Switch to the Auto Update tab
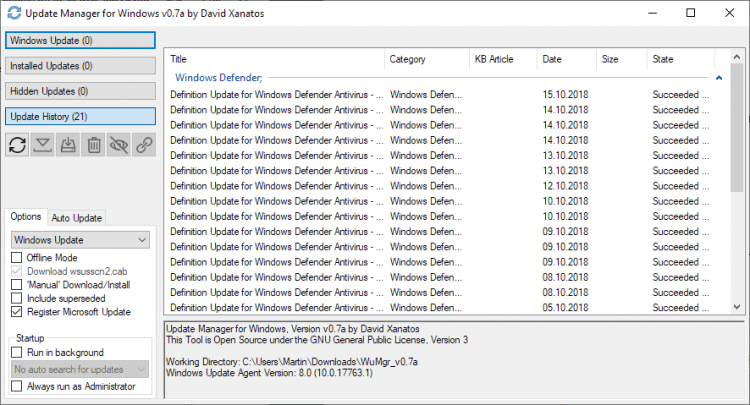This screenshot has height=405, width=750. click(77, 218)
